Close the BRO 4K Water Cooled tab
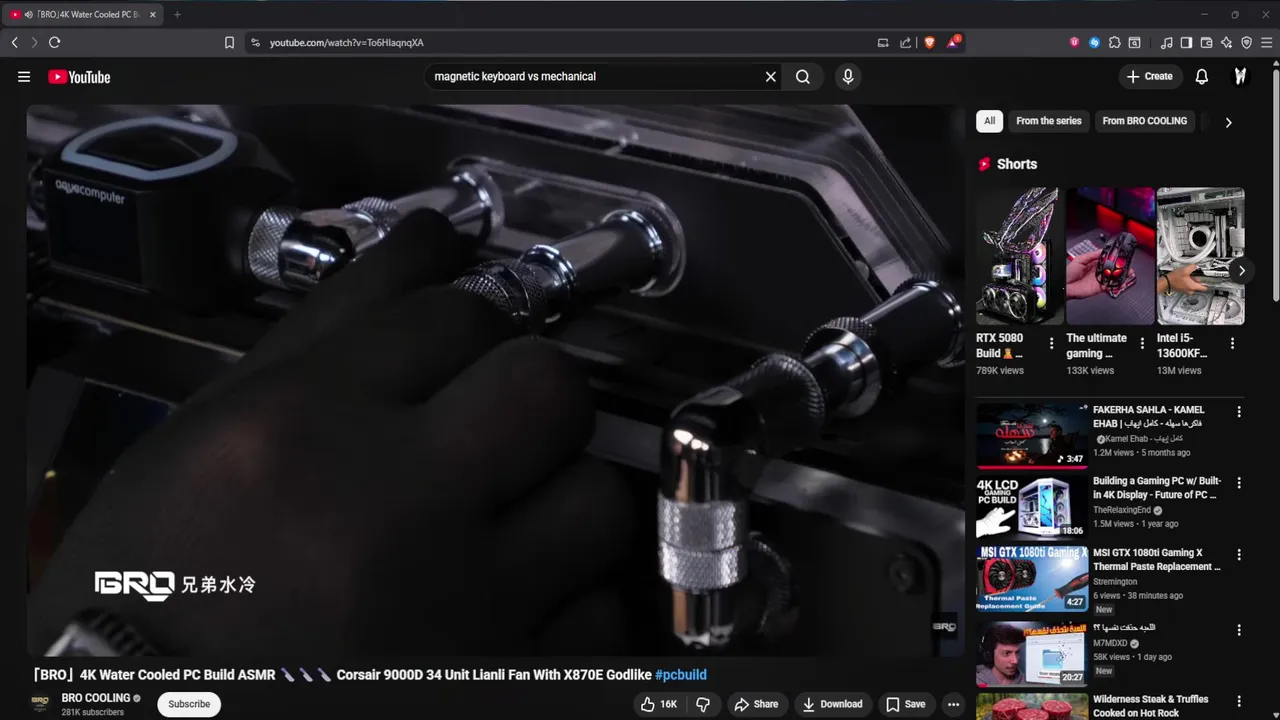The height and width of the screenshot is (720, 1280). pos(152,15)
